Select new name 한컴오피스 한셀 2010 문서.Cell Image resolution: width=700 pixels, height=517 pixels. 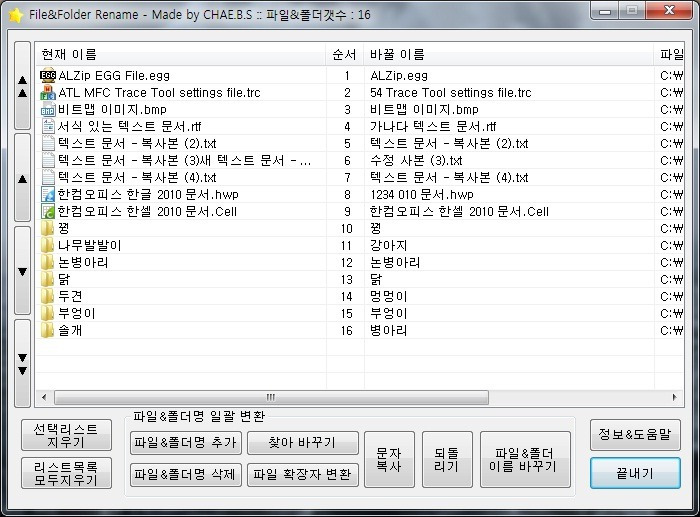[459, 212]
